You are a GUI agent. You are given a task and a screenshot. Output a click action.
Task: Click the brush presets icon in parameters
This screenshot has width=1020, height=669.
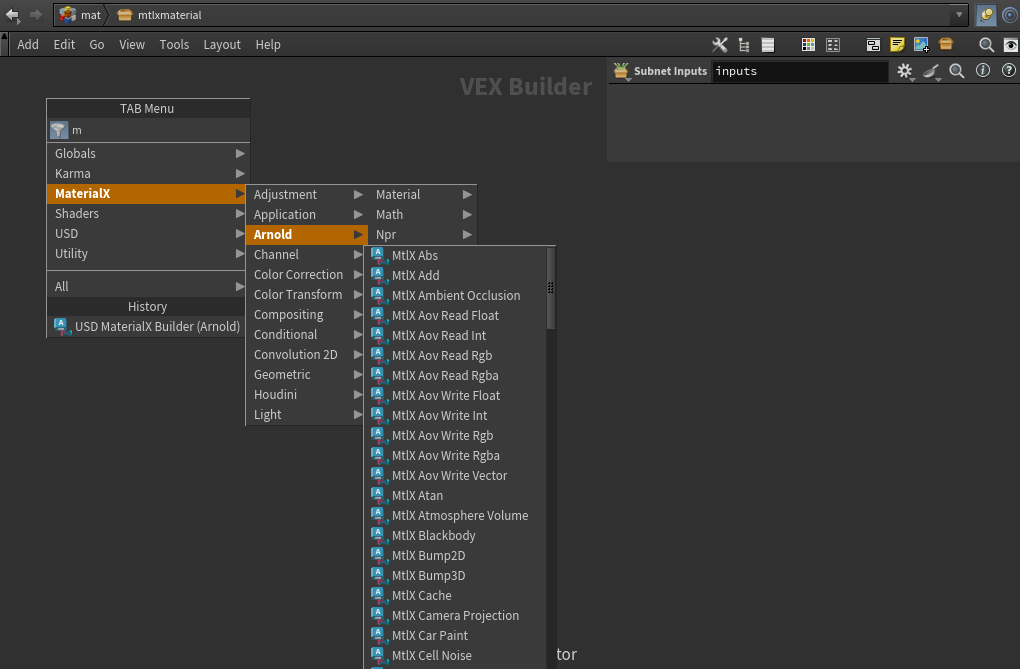tap(932, 71)
